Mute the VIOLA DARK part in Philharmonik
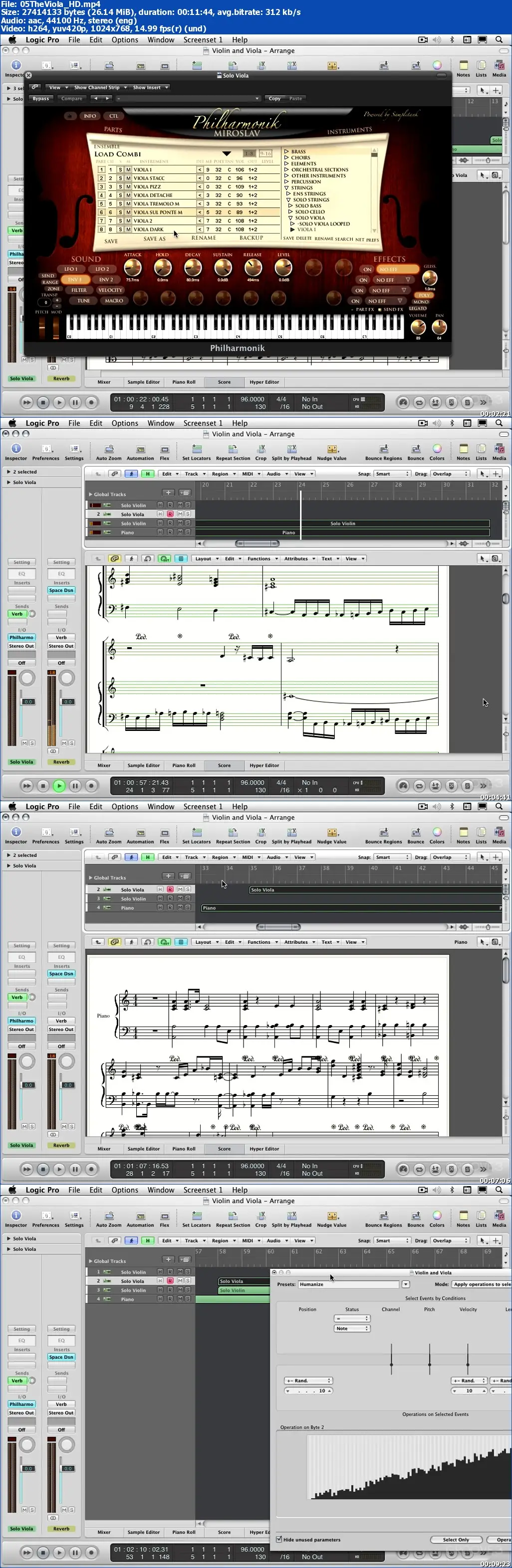The height and width of the screenshot is (1568, 512). click(x=128, y=229)
